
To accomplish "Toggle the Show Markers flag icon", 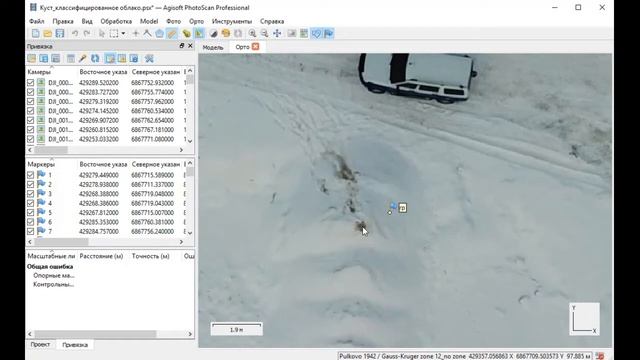I will [x=329, y=33].
